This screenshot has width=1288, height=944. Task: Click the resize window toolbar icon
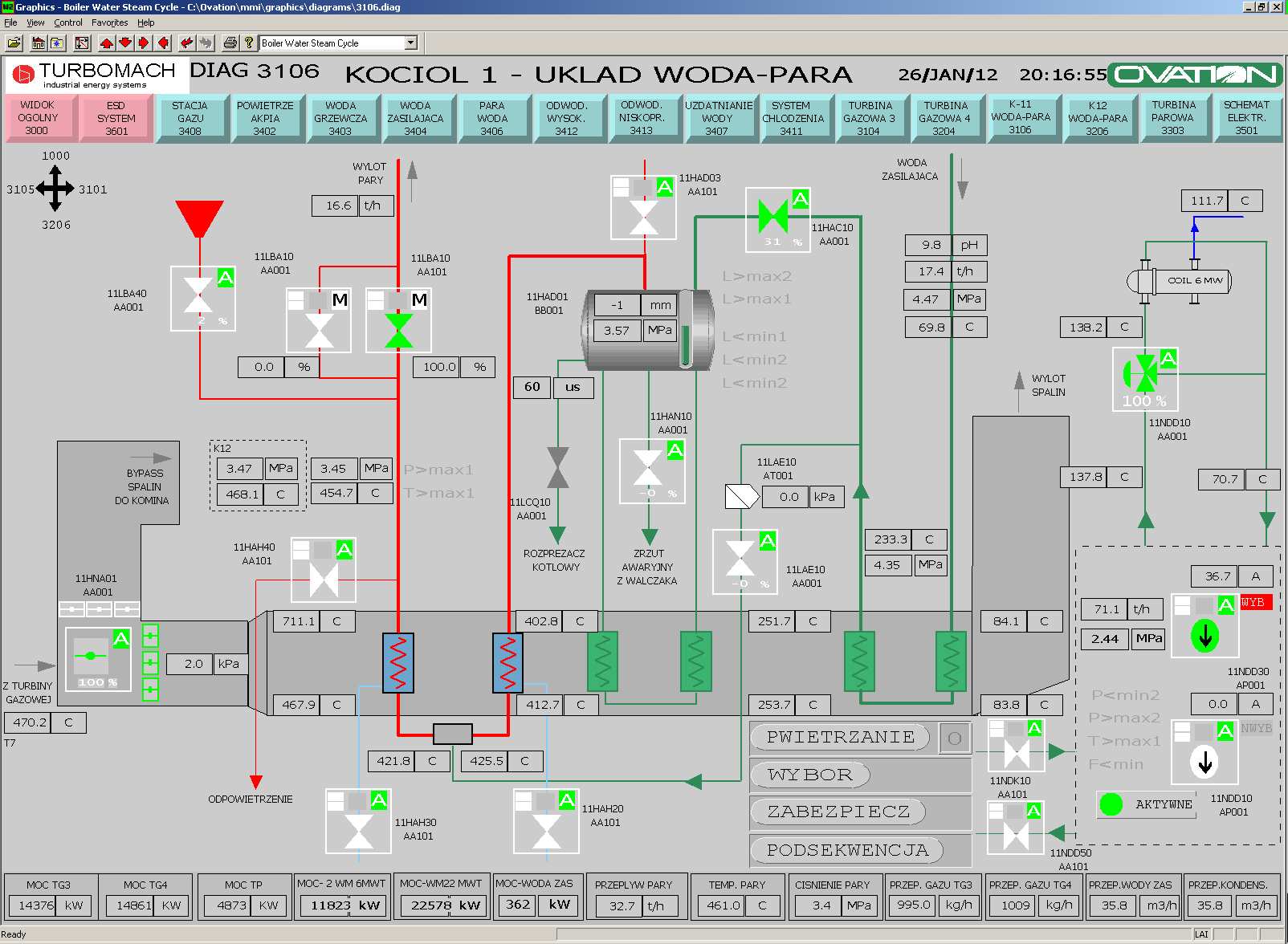click(x=82, y=43)
